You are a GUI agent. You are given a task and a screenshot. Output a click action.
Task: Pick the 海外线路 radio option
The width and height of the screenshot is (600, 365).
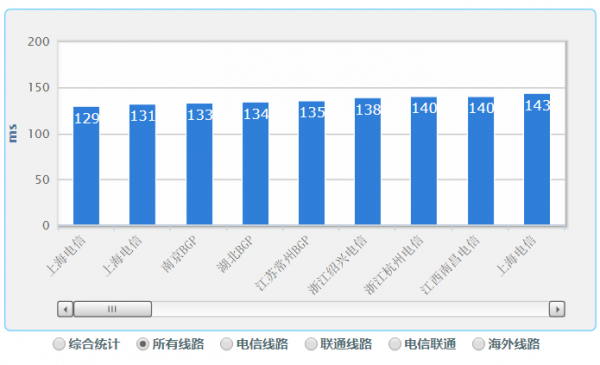(478, 344)
